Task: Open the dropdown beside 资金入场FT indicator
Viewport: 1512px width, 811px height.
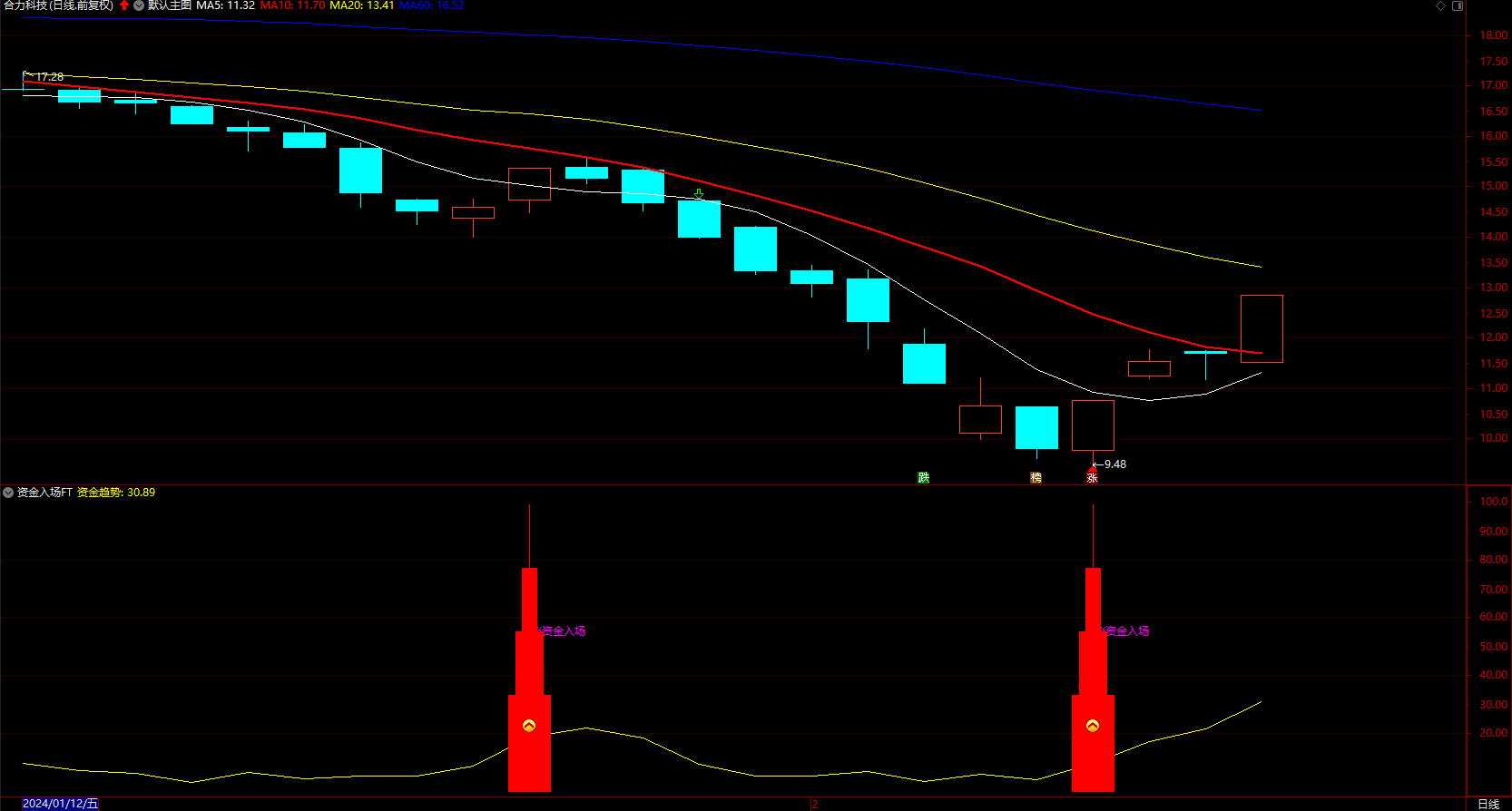Action: point(8,493)
